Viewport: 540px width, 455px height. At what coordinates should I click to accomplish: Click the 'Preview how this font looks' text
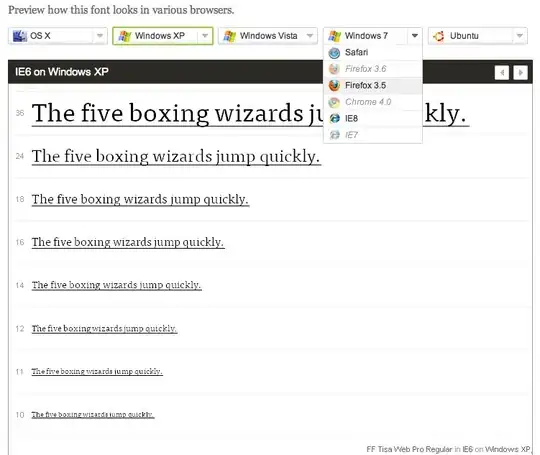[x=121, y=10]
